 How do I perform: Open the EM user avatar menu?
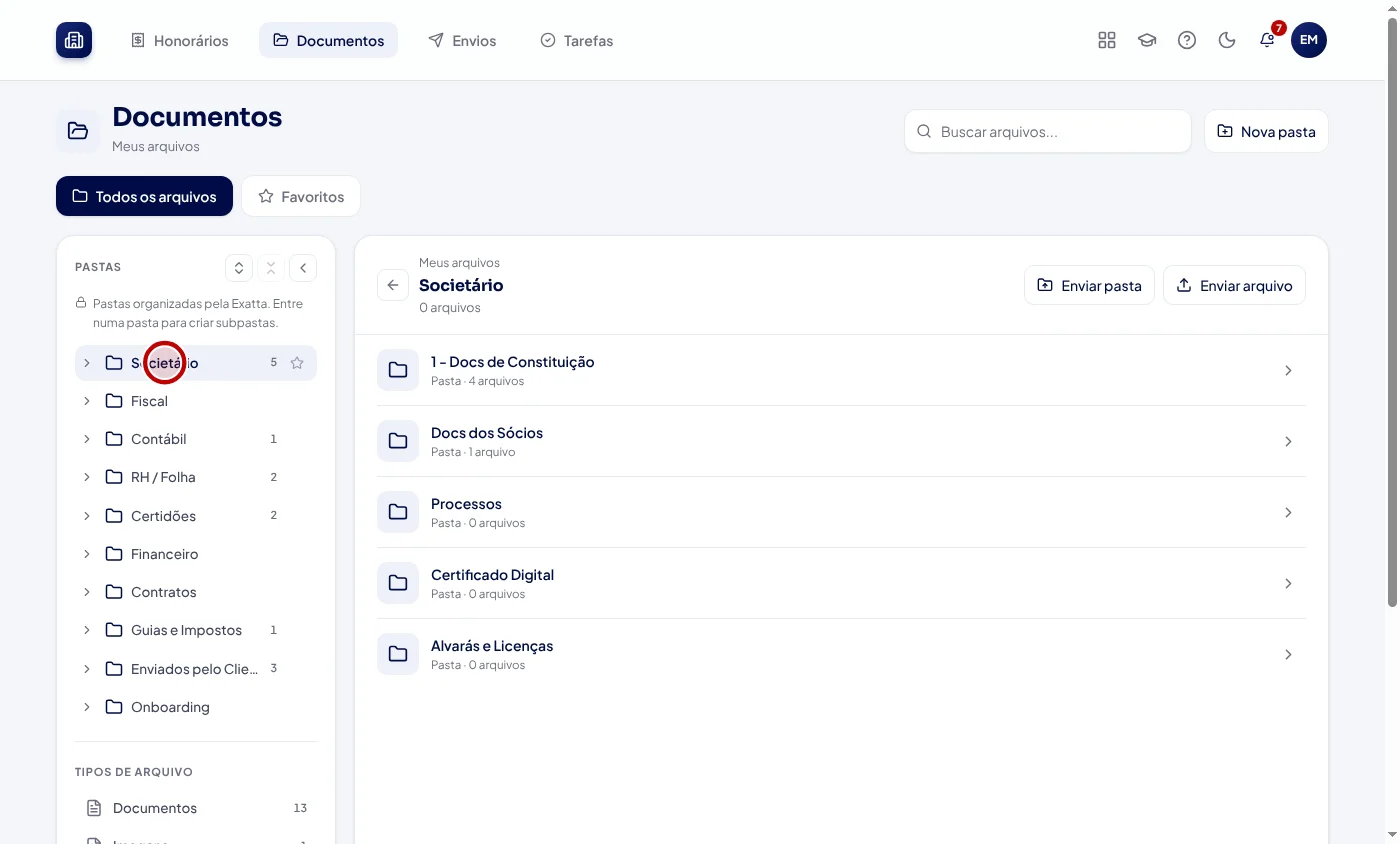(x=1309, y=40)
